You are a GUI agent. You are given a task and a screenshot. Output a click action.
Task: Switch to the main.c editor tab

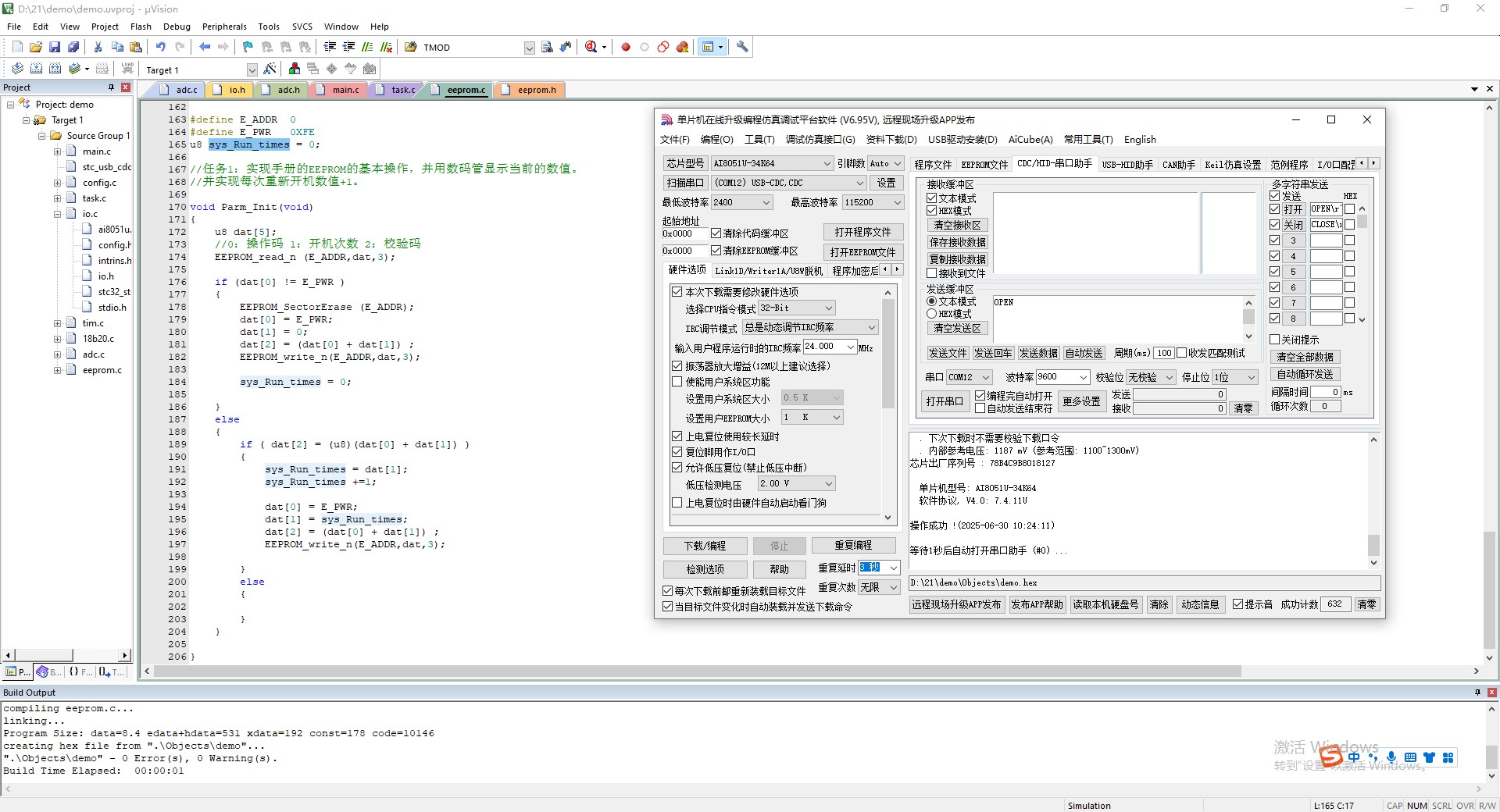coord(337,90)
